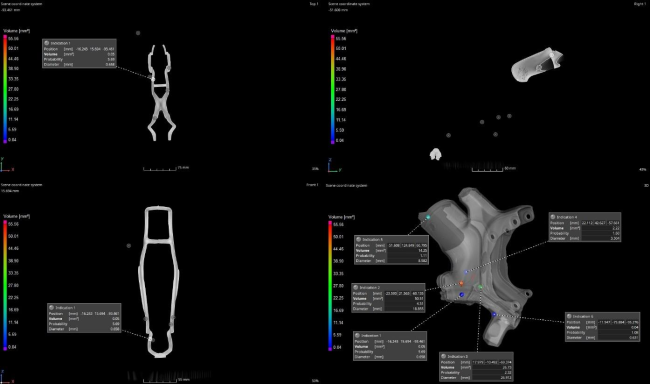
Task: Click the Volume color legend bar in 3D view
Action: [330, 286]
